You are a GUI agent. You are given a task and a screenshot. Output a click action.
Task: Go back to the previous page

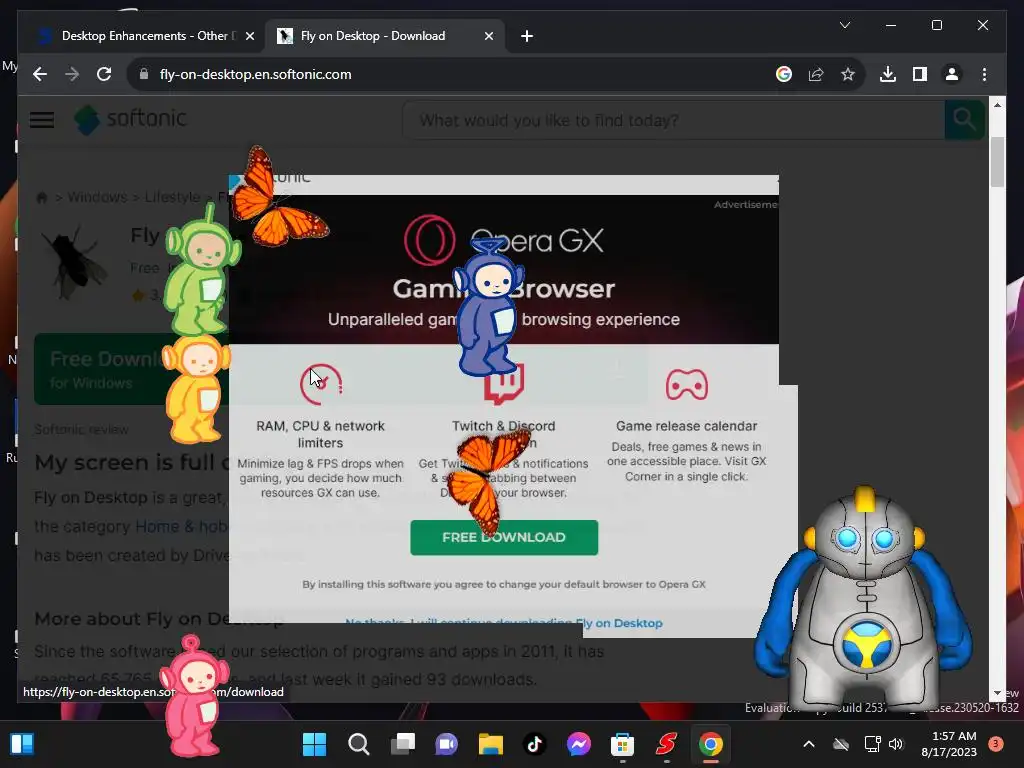point(40,74)
